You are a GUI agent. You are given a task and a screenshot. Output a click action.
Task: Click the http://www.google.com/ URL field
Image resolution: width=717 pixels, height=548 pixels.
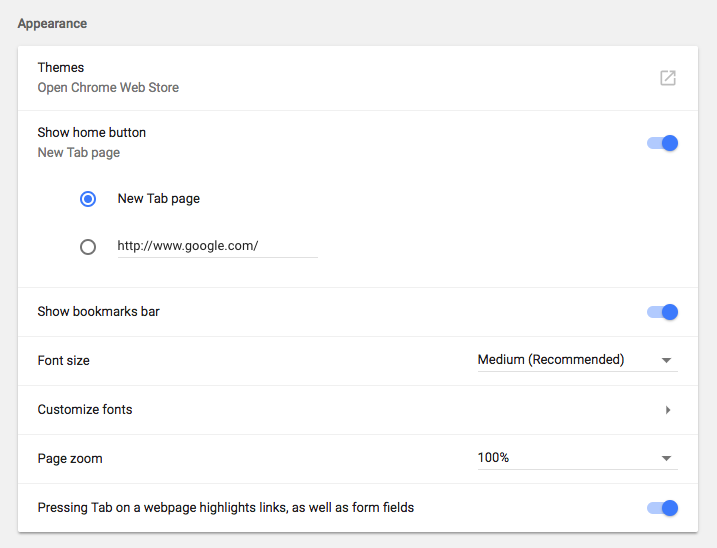(x=217, y=246)
